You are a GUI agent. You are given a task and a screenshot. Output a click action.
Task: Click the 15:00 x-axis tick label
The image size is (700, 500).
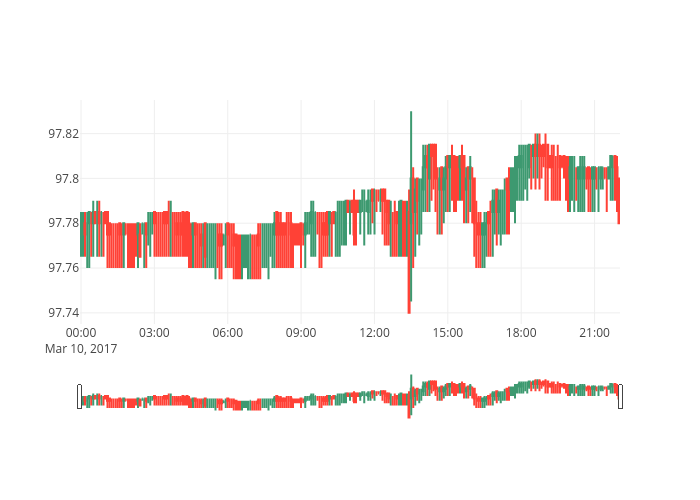coord(447,332)
